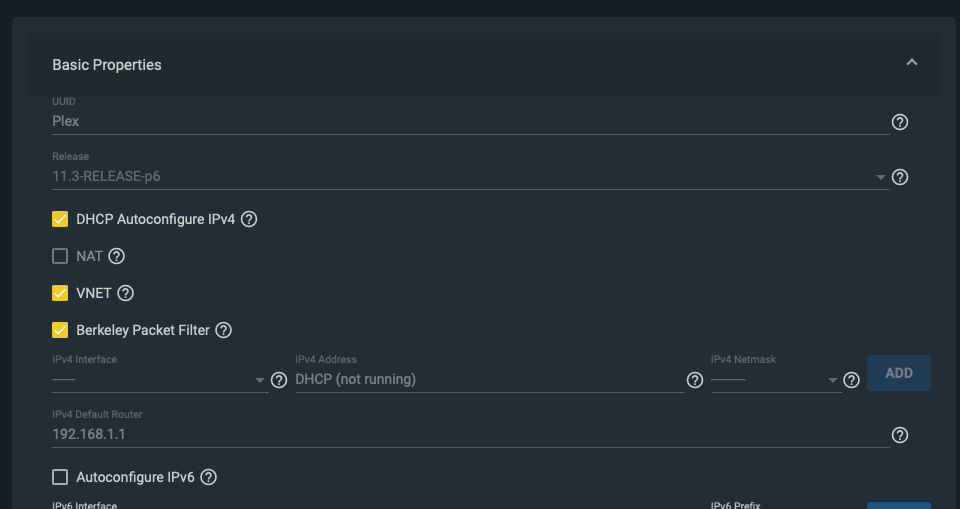This screenshot has height=509, width=960.
Task: Show help for Autoconfigure IPv6
Action: tap(208, 477)
